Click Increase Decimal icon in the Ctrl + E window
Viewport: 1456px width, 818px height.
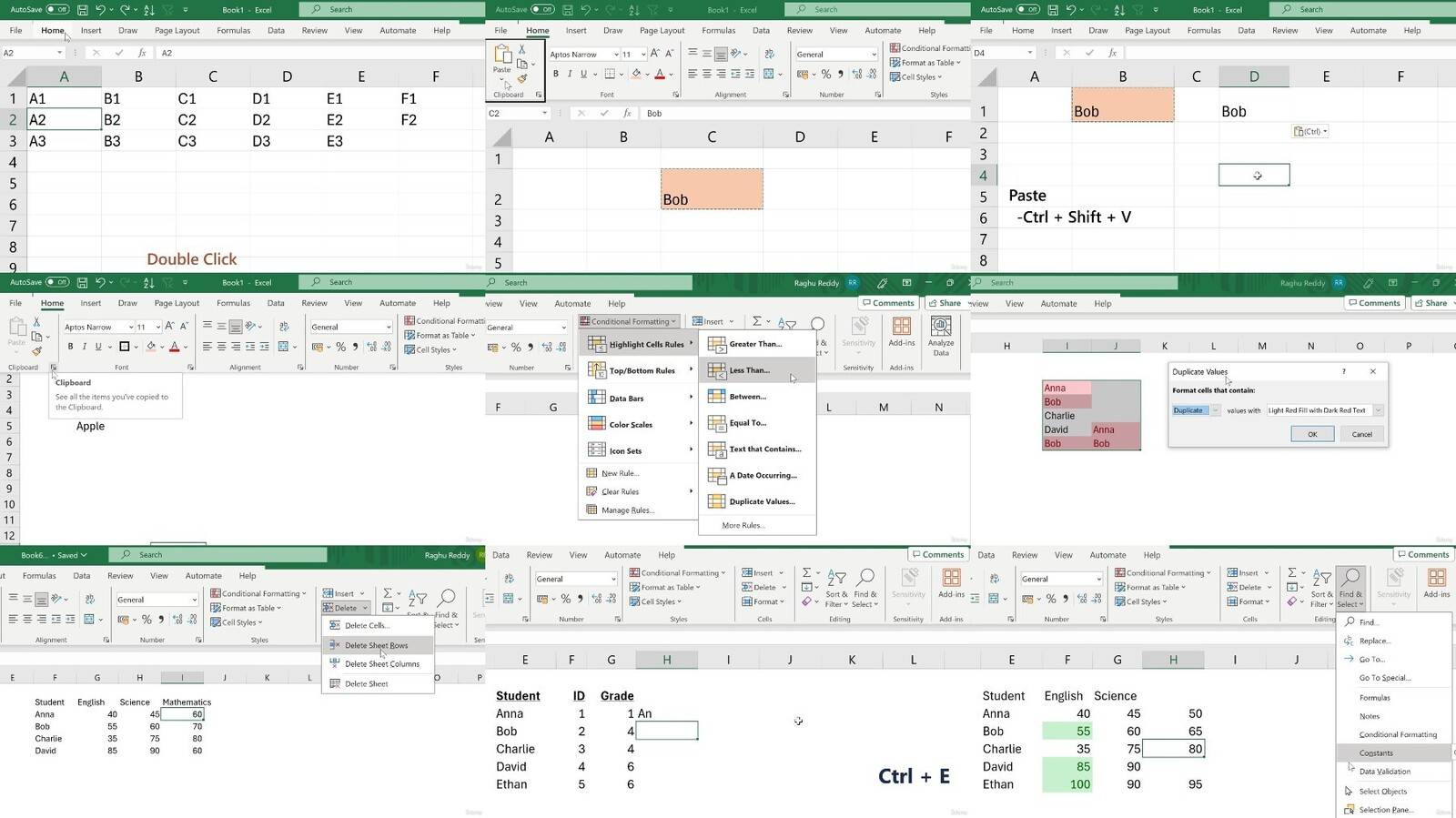pyautogui.click(x=597, y=598)
